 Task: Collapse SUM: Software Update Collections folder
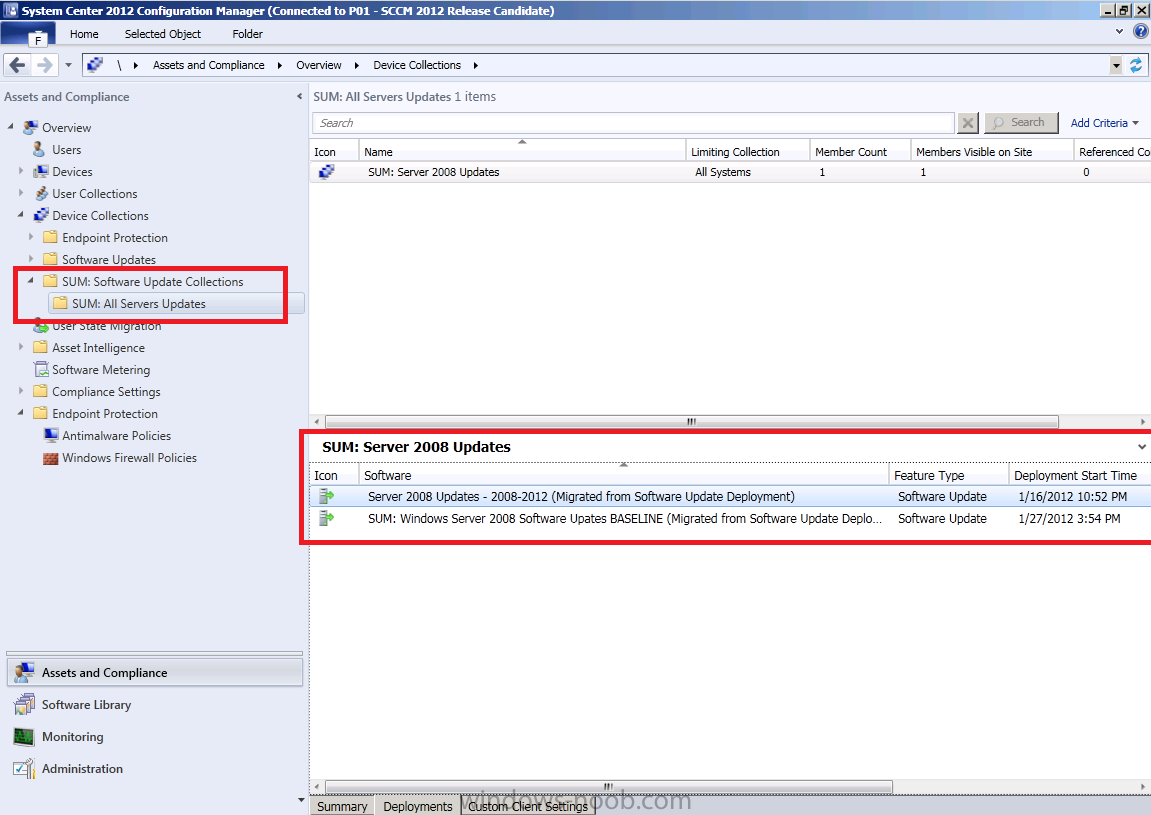click(x=31, y=280)
